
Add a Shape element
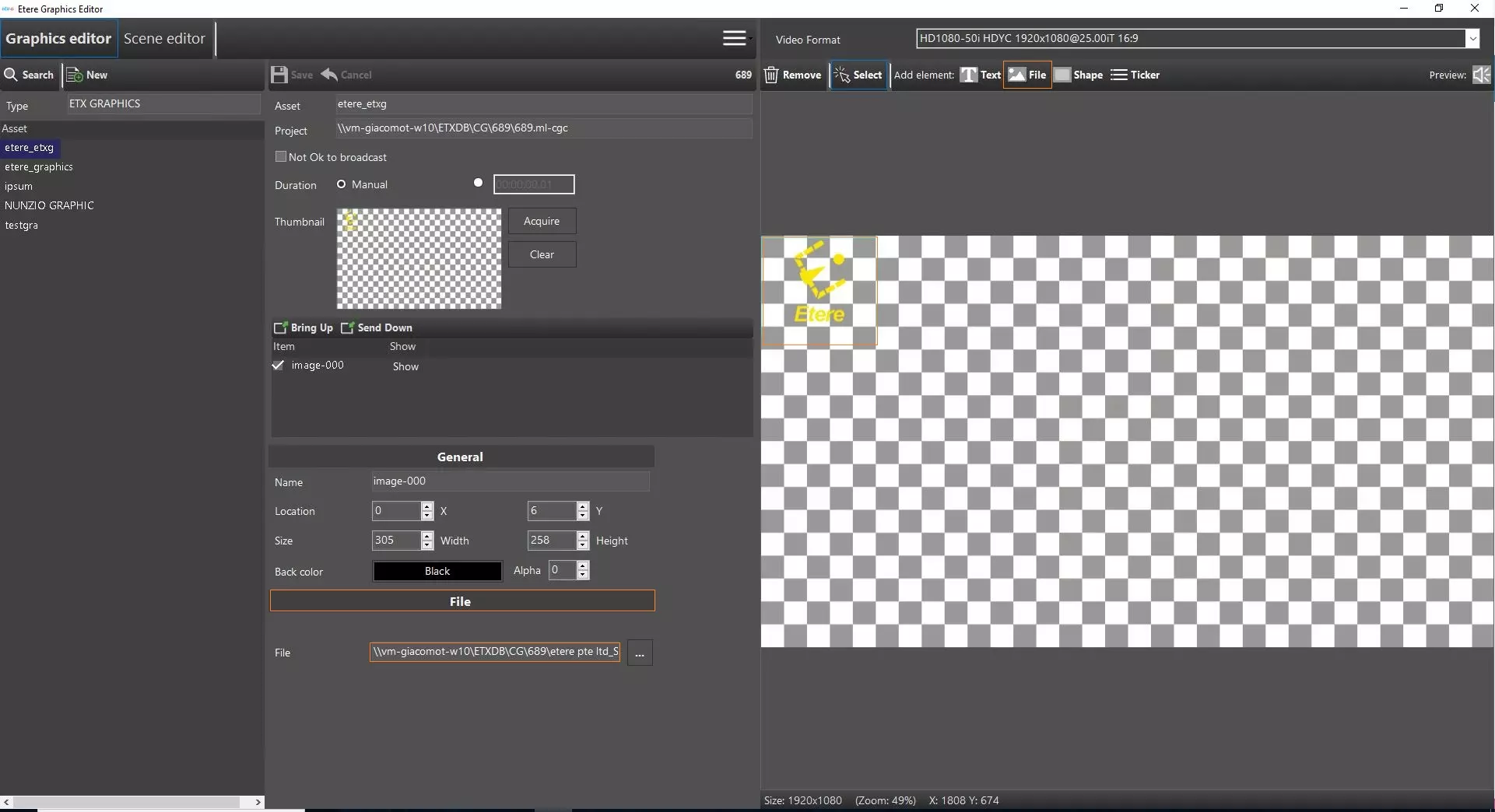pos(1078,75)
